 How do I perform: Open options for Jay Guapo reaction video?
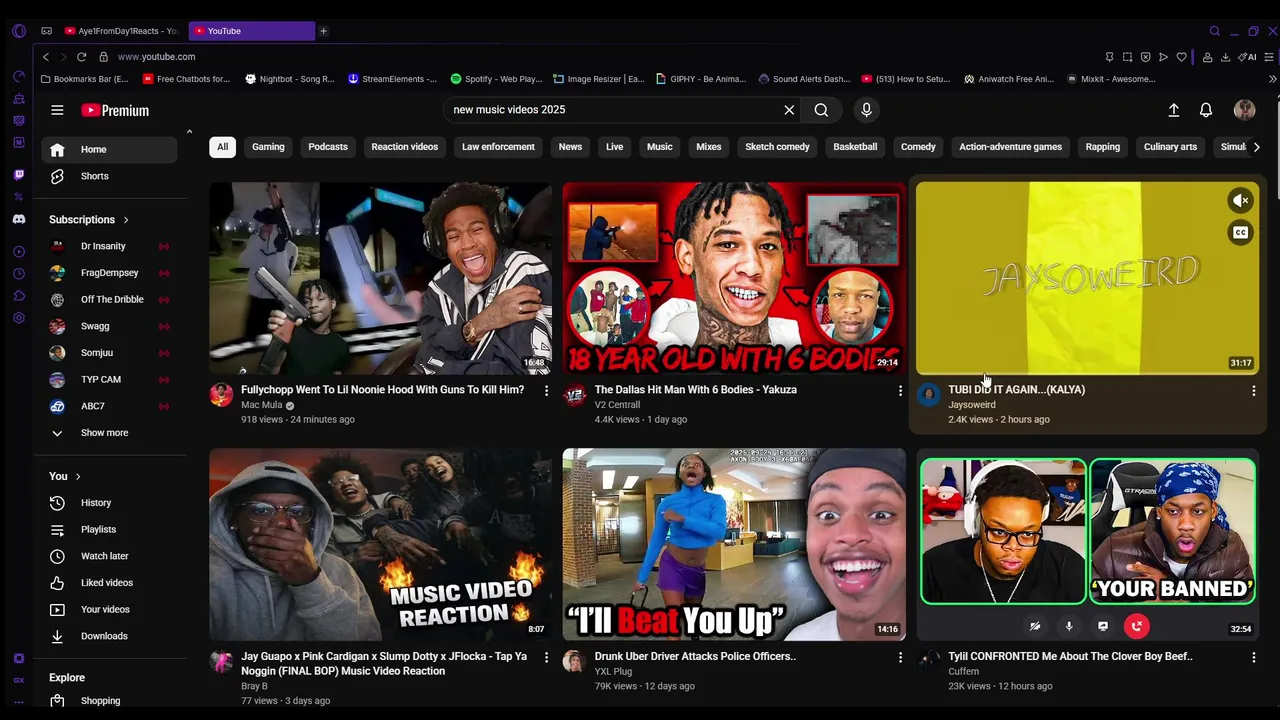click(x=546, y=657)
